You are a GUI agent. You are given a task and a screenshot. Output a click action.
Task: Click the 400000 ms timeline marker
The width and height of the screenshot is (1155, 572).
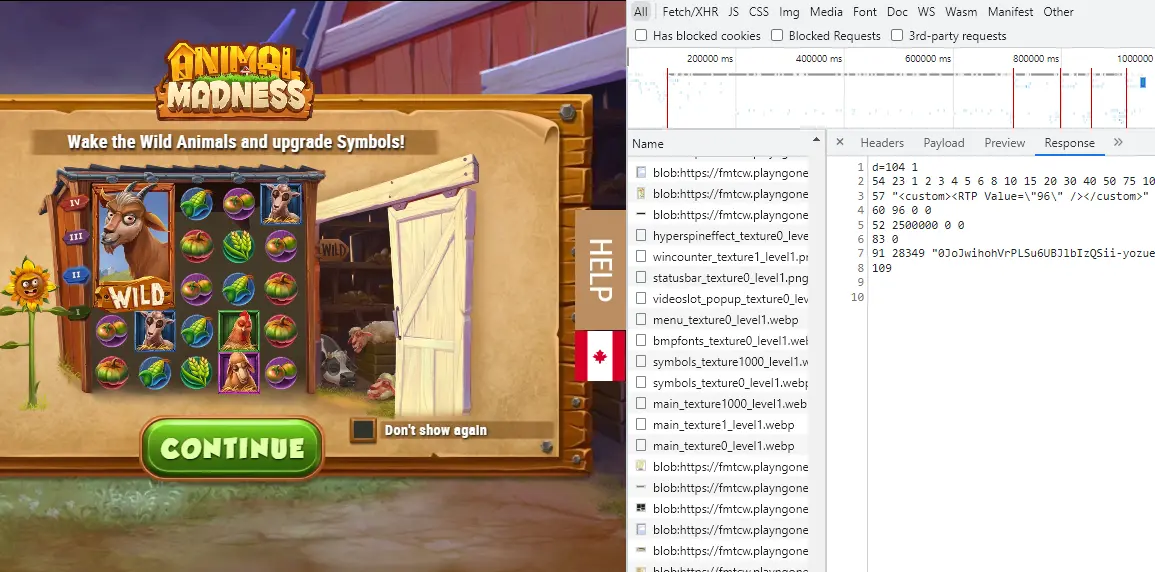[819, 58]
